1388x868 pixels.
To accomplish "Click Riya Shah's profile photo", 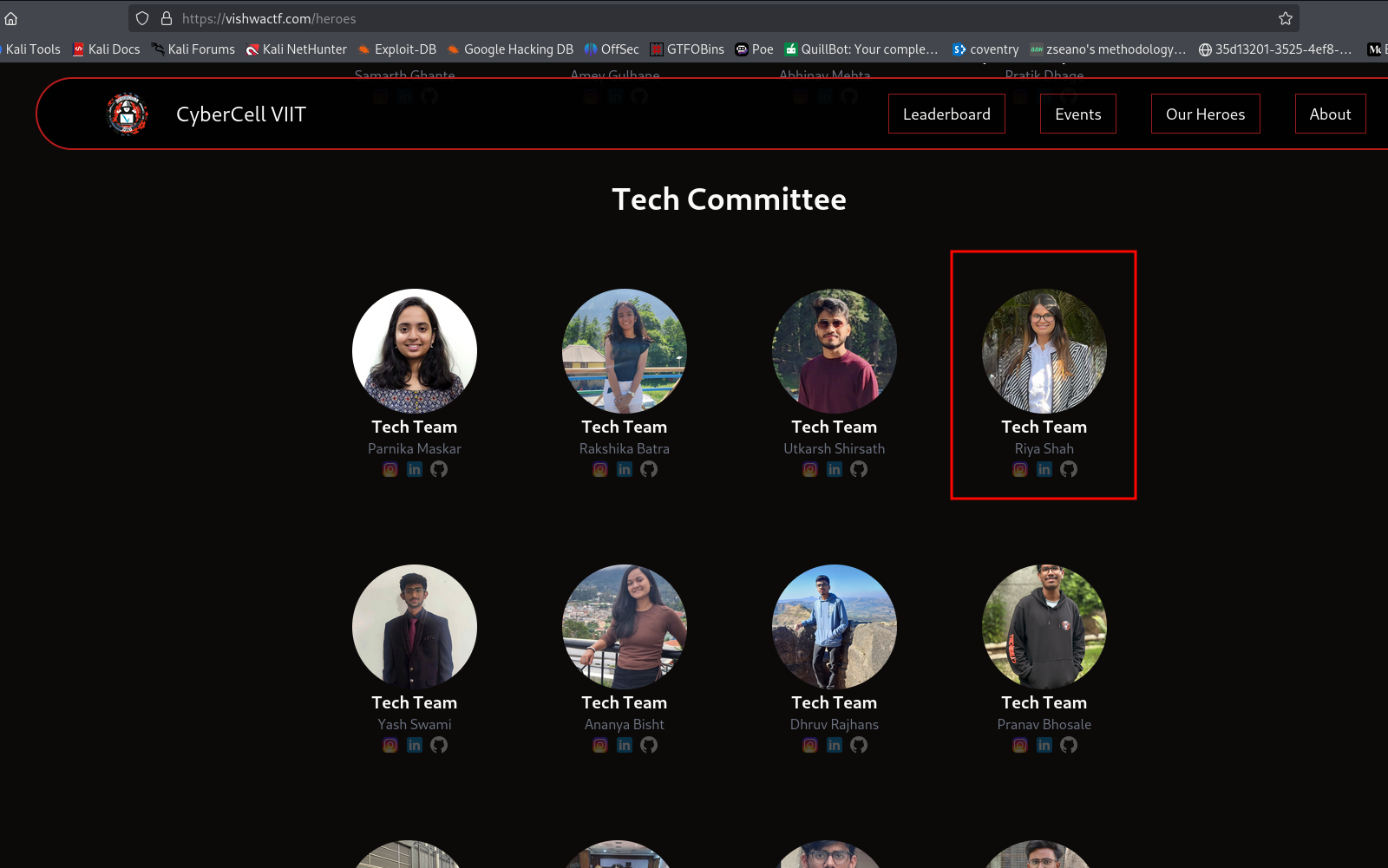I will [1044, 351].
